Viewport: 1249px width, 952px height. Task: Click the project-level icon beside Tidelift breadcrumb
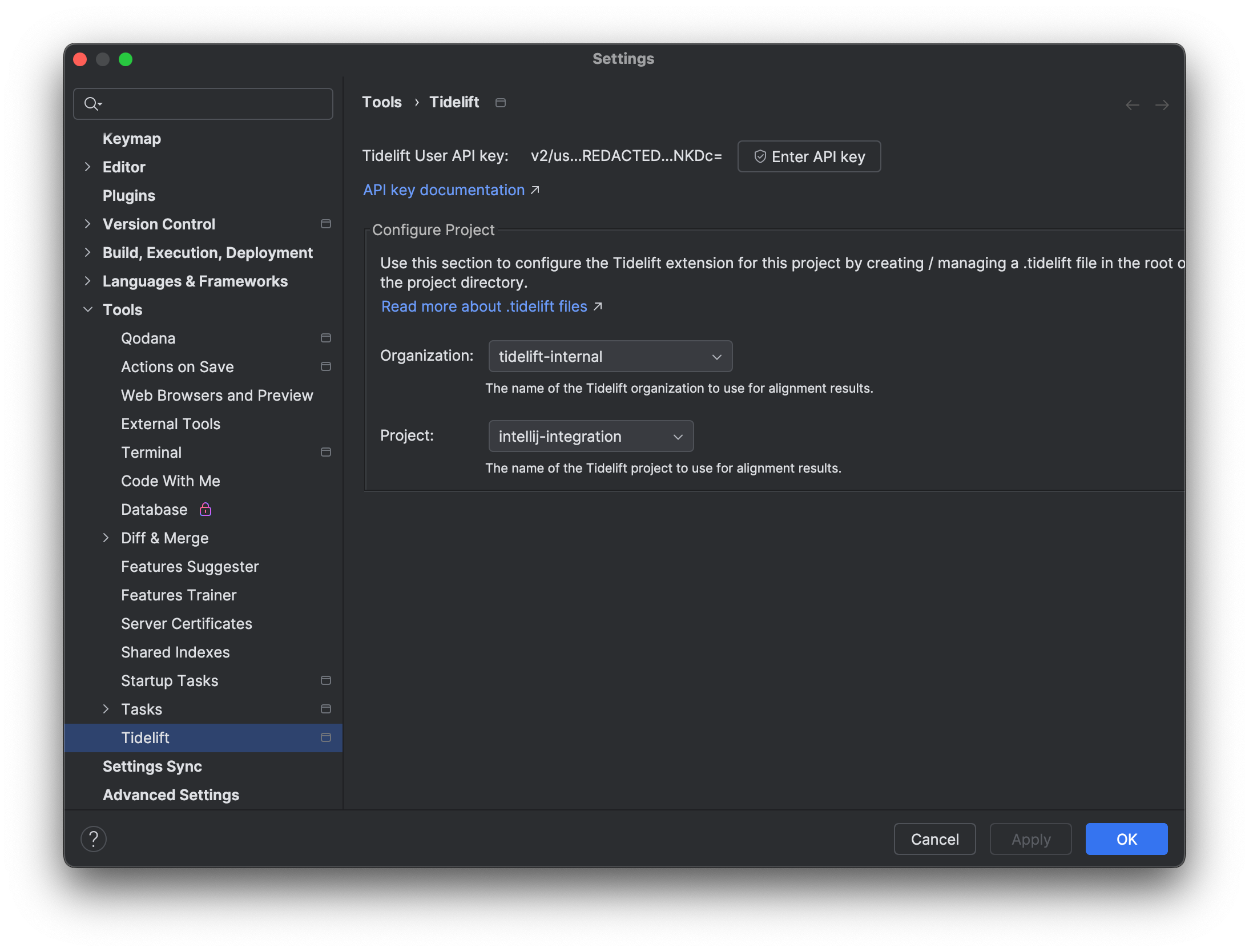501,103
